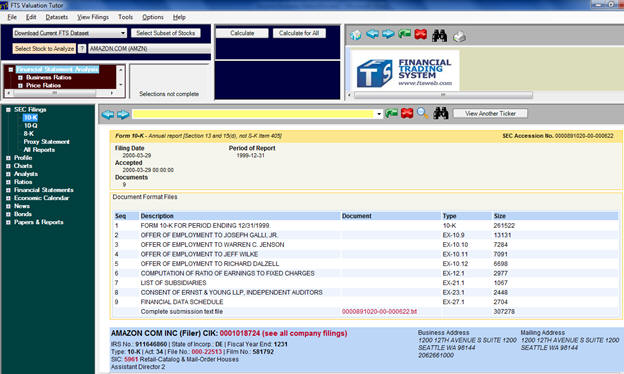This screenshot has width=624, height=374.
Task: Click horizontal scrollbar under the FTS logo
Action: (443, 95)
